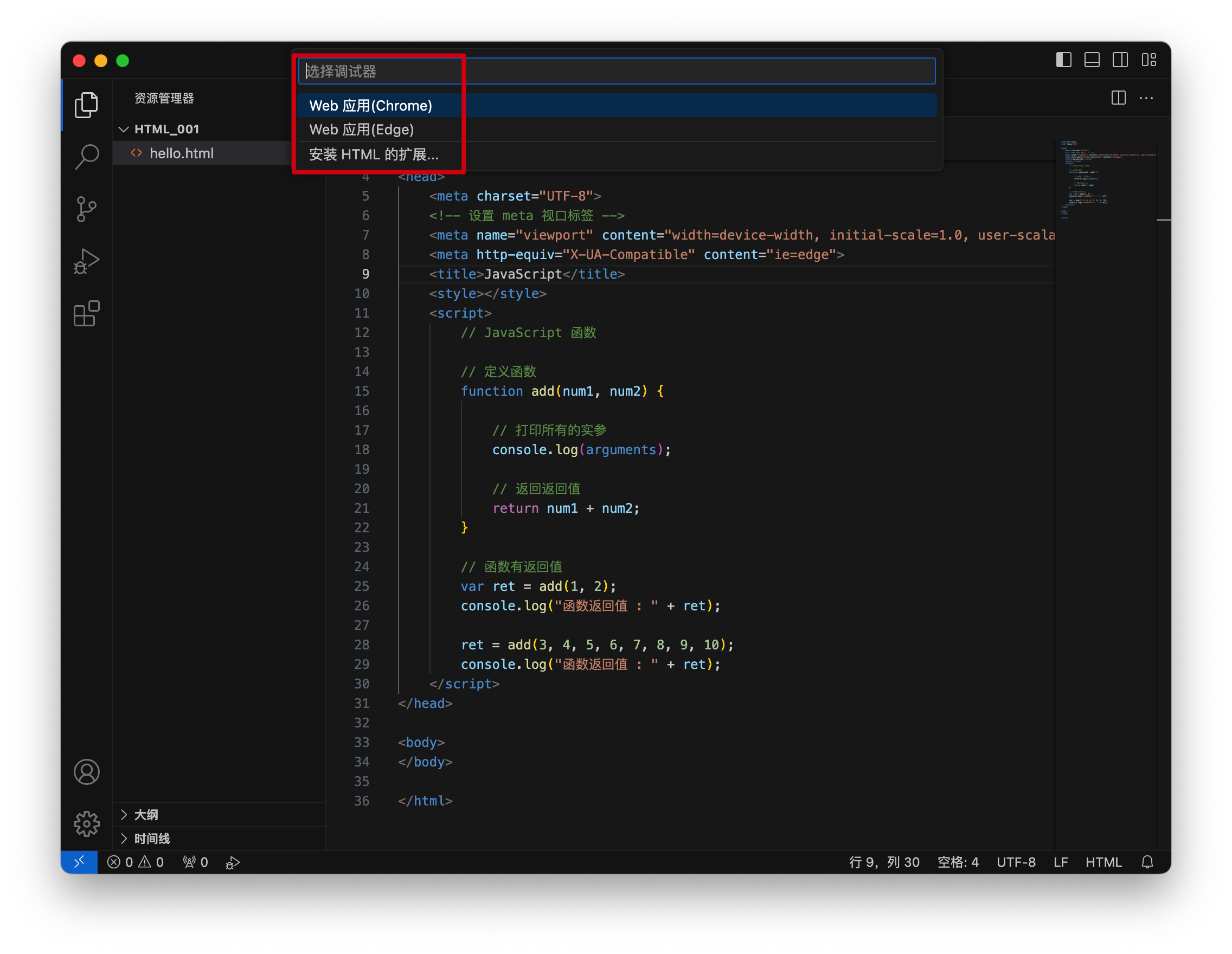Toggle the secondary side bar layout button
Screen dimensions: 1232x954
(1120, 60)
